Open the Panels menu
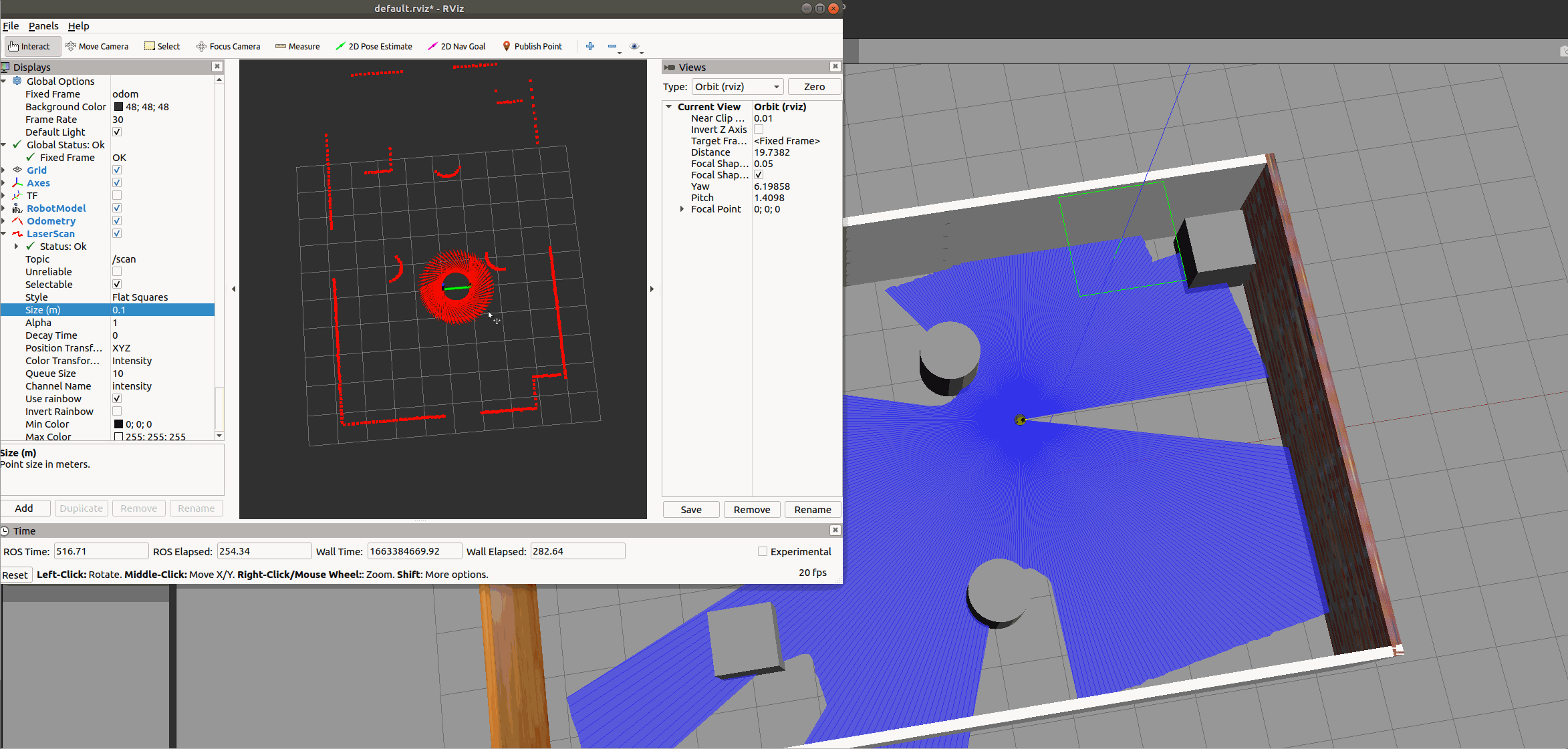1568x749 pixels. [43, 26]
